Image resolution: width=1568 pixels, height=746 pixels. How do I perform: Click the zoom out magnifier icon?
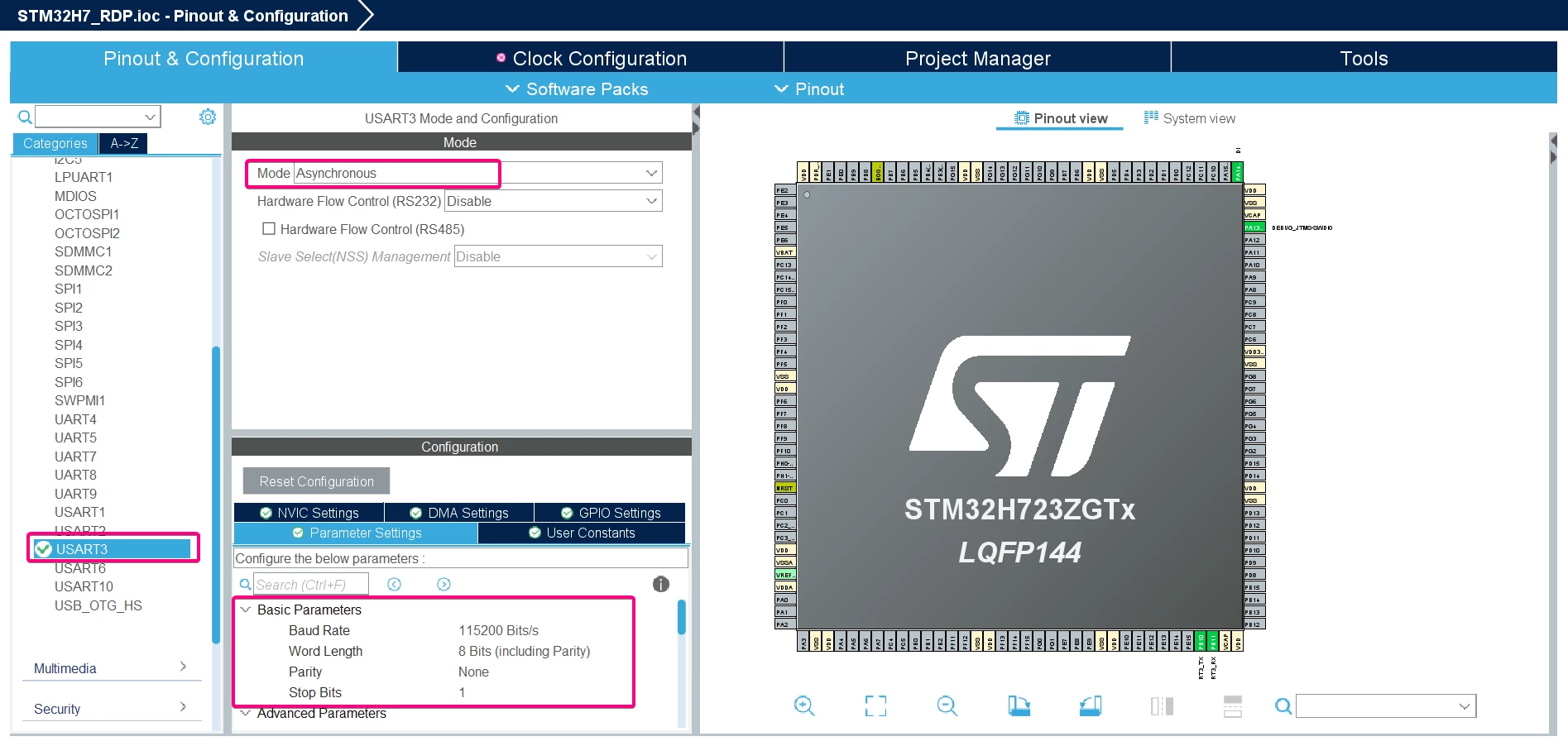tap(947, 705)
